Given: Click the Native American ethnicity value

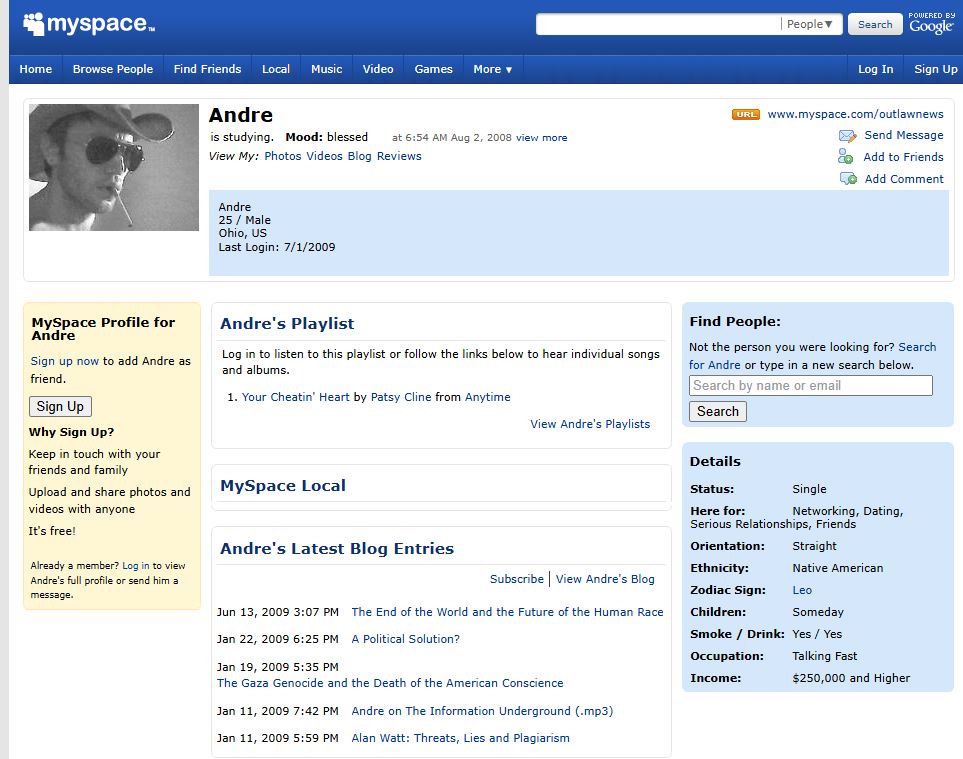Looking at the screenshot, I should (838, 568).
